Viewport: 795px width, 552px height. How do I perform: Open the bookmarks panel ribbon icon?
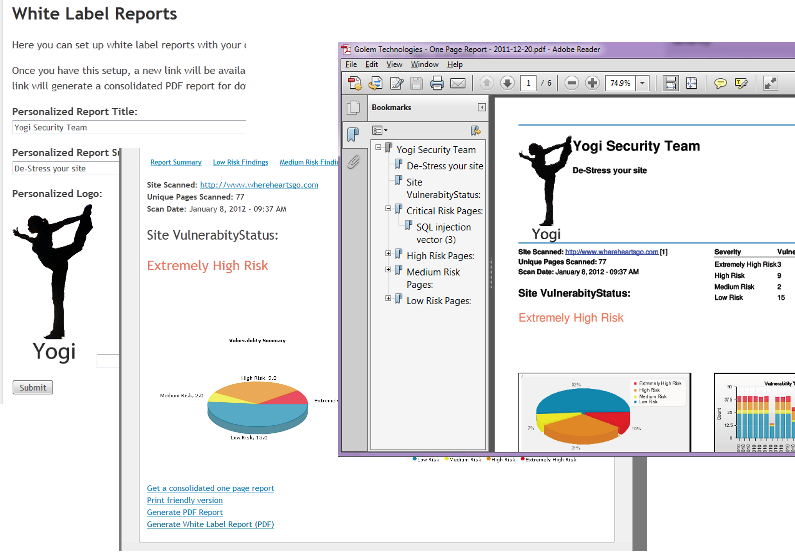point(353,134)
